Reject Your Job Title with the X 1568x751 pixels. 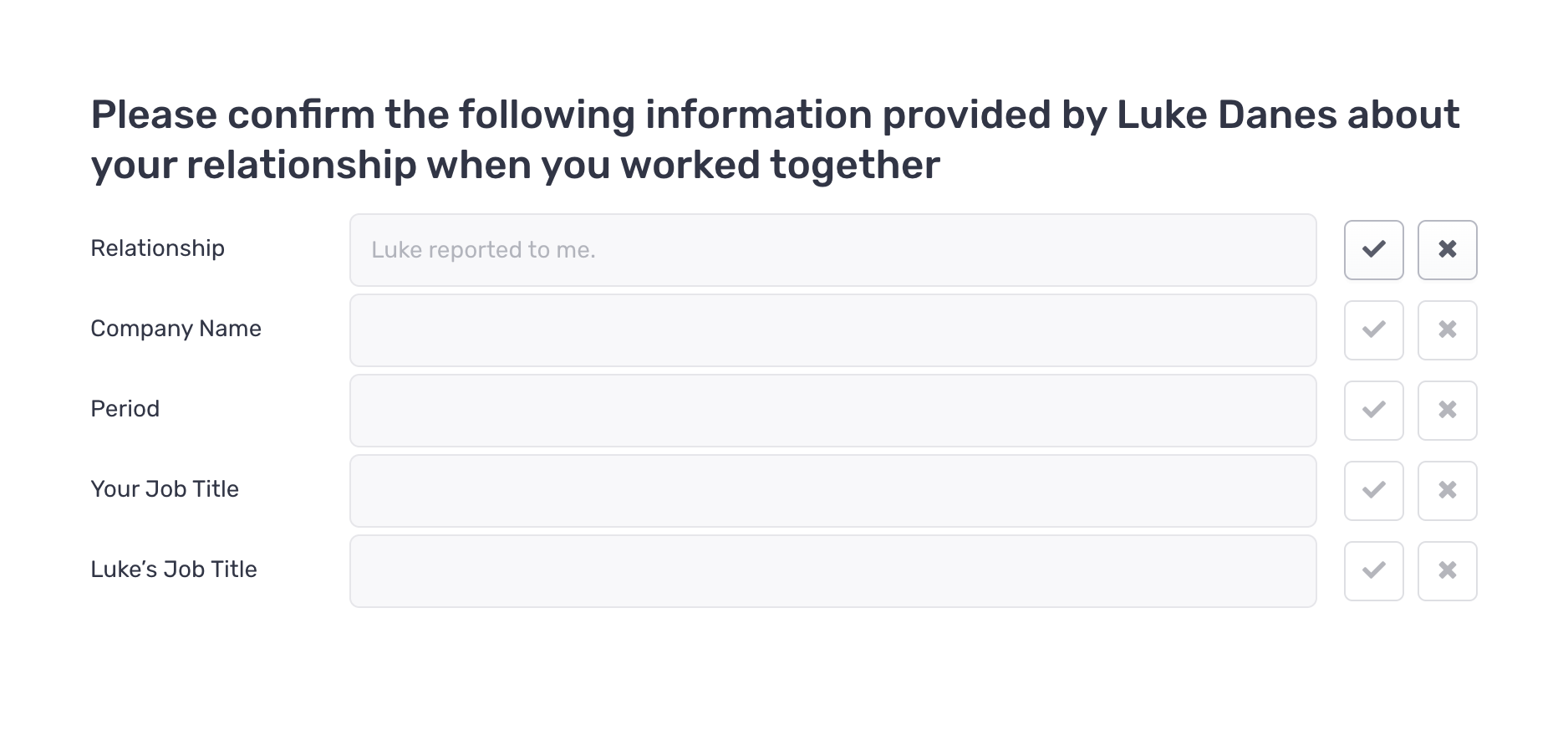coord(1447,490)
